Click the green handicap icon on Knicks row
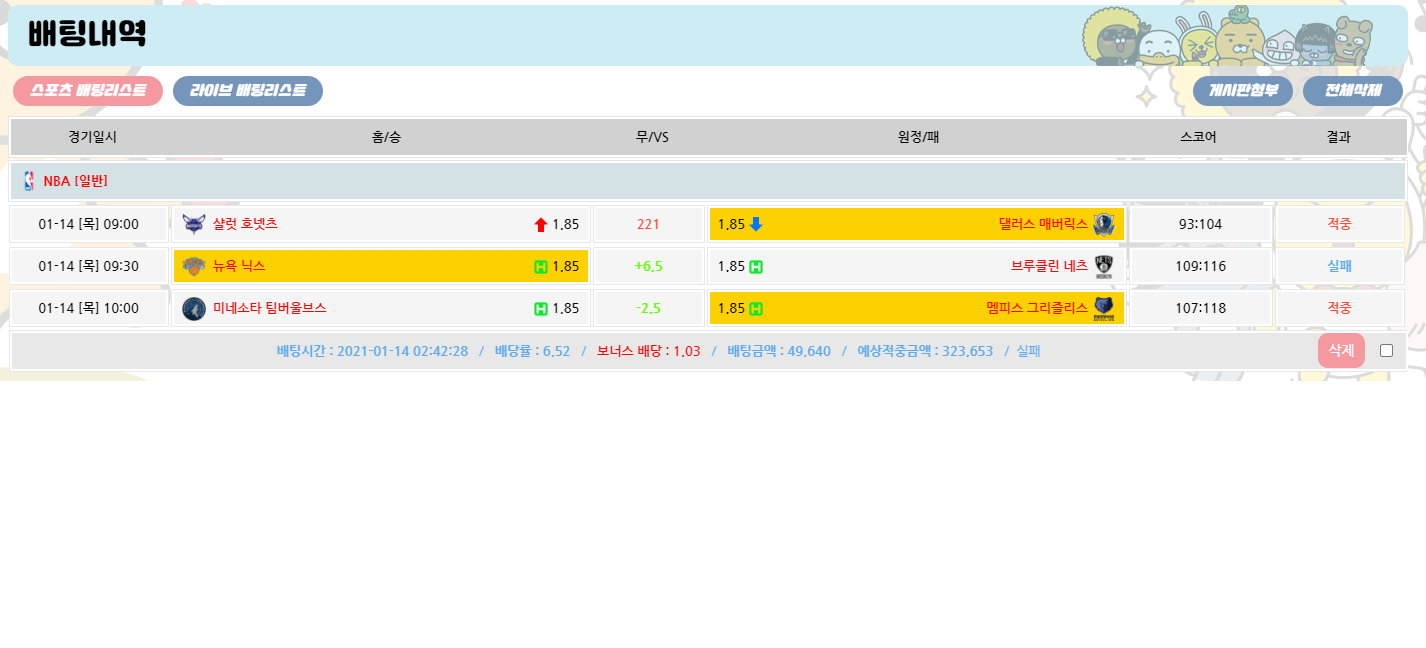Image resolution: width=1426 pixels, height=648 pixels. 541,267
